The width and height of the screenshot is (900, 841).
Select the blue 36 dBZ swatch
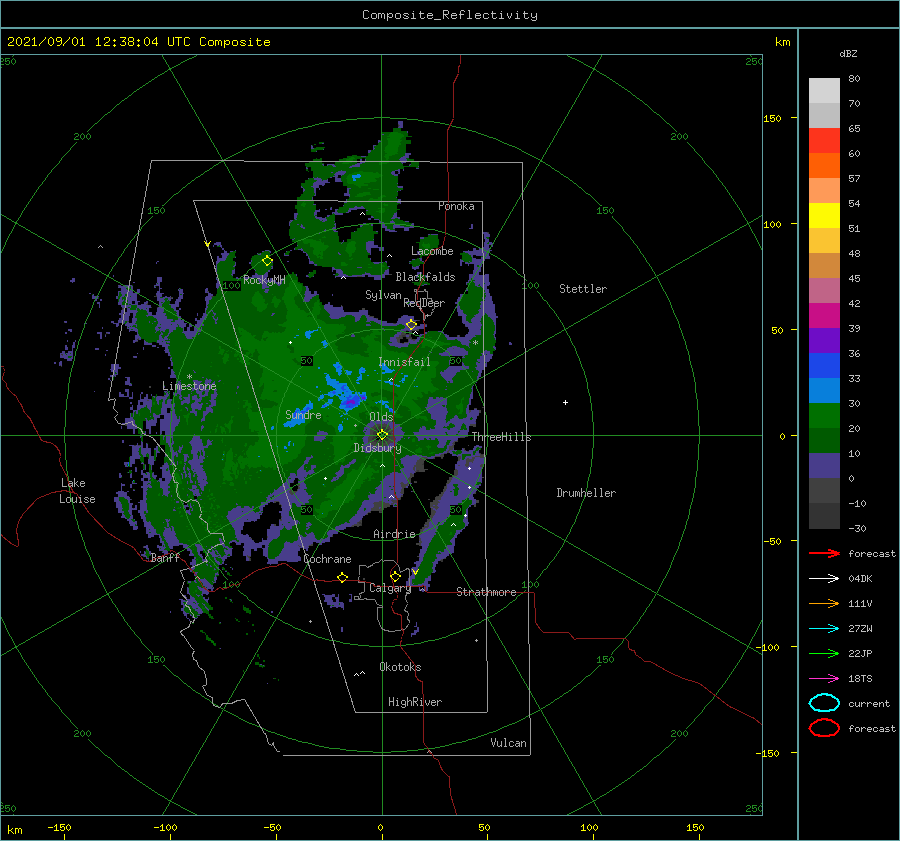coord(824,366)
